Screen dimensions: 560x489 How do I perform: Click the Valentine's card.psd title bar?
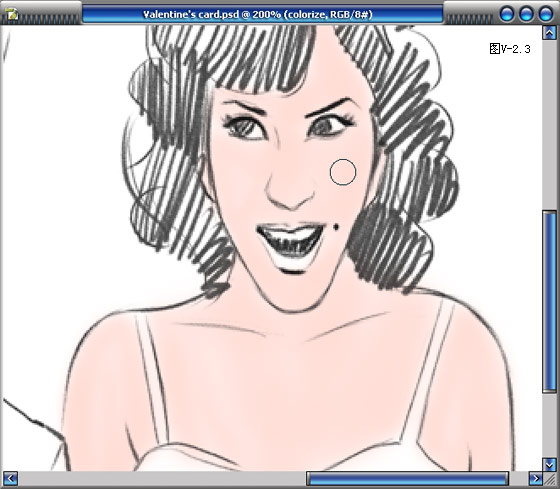262,15
